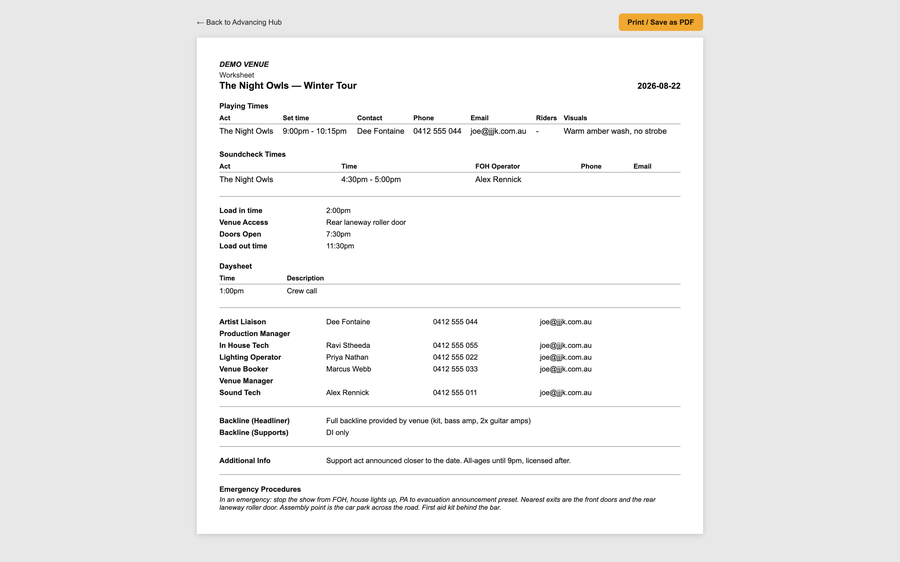Click Backline (Headliner) description text

[428, 421]
